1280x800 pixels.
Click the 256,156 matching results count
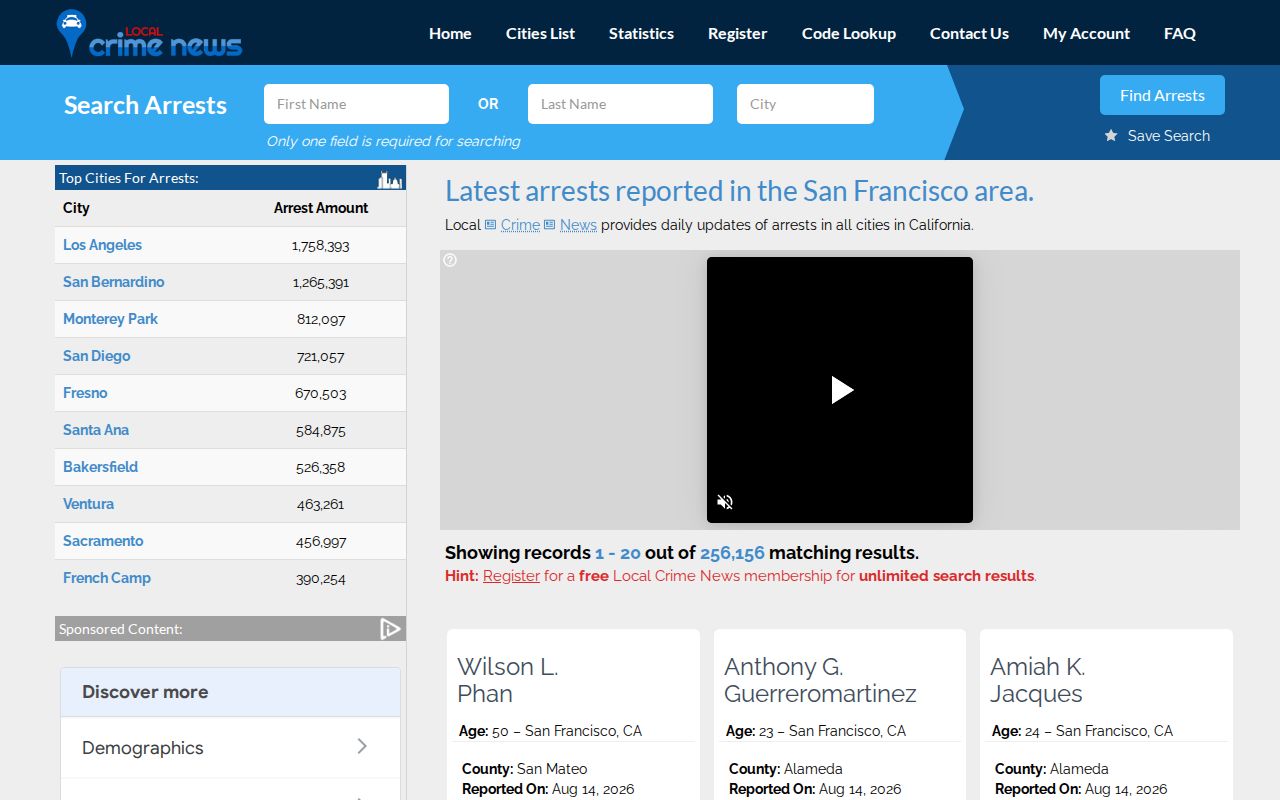point(732,553)
